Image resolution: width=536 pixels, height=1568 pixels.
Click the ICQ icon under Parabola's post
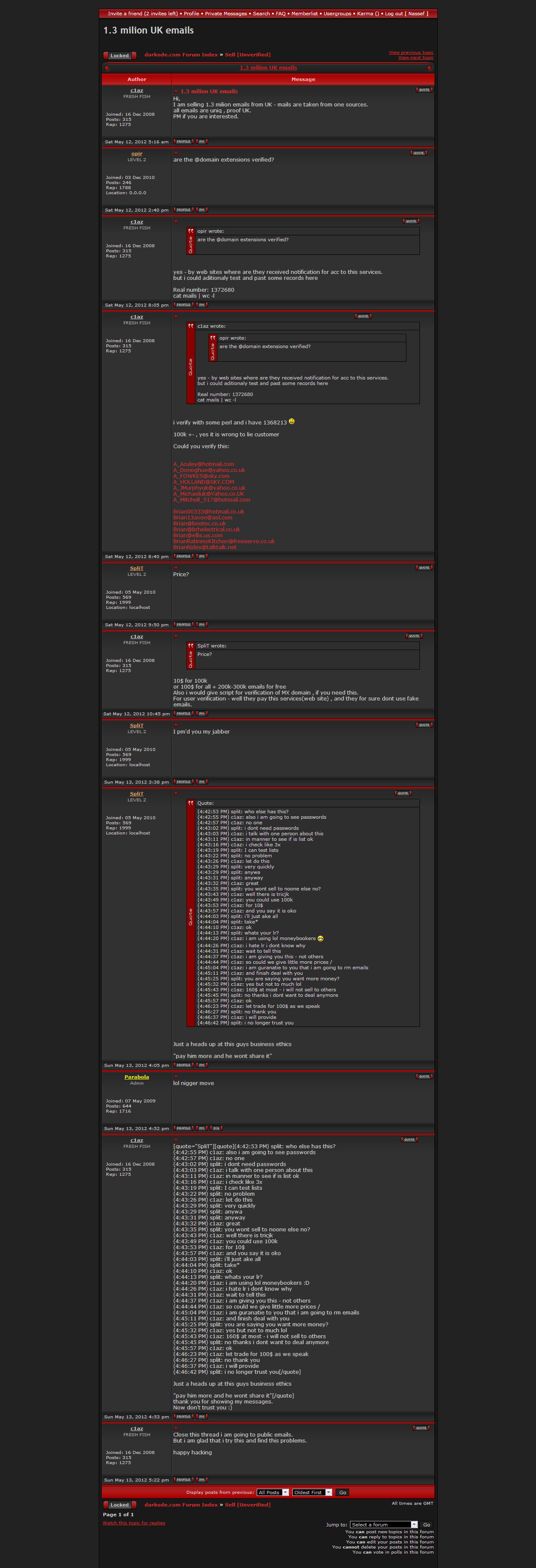[x=216, y=1128]
